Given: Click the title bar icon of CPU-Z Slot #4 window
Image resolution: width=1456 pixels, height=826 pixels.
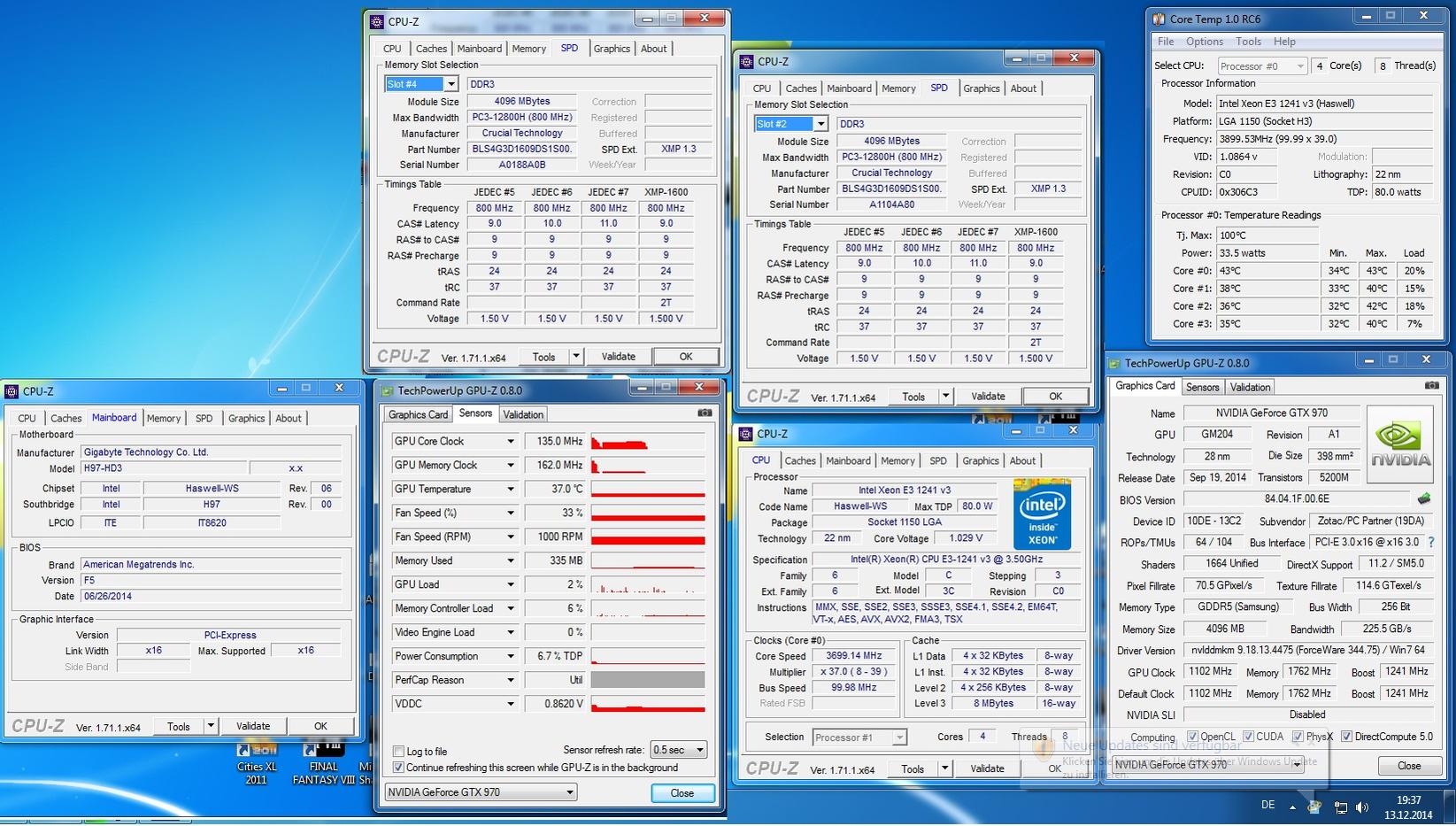Looking at the screenshot, I should click(x=377, y=21).
